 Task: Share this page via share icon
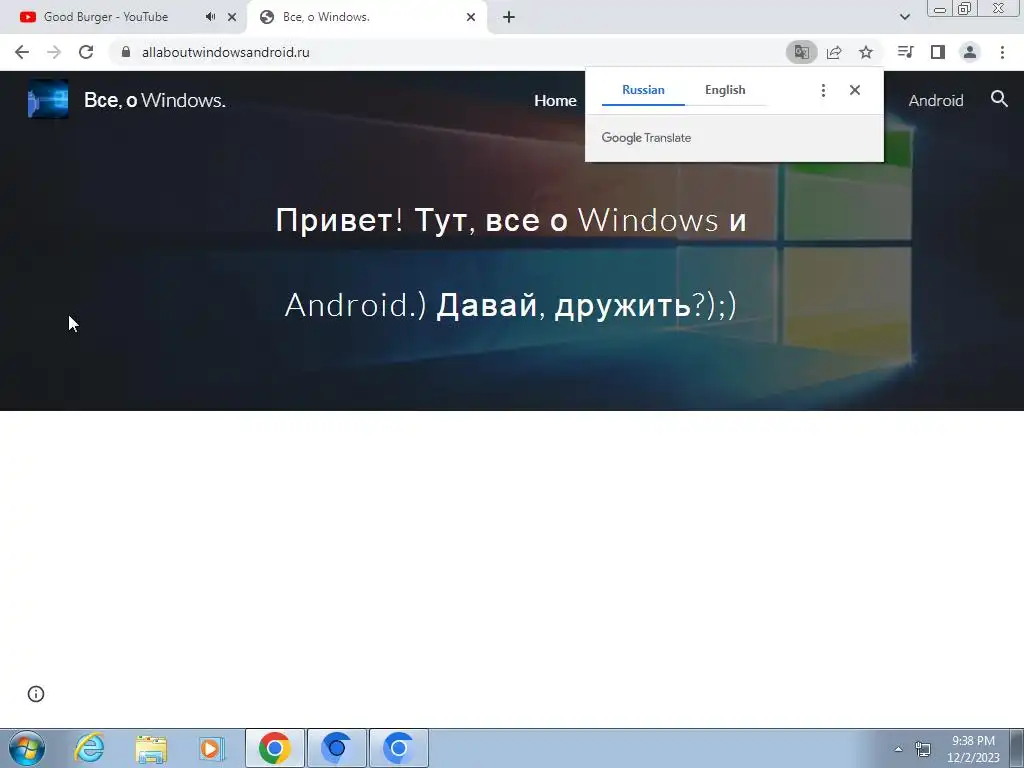point(834,52)
